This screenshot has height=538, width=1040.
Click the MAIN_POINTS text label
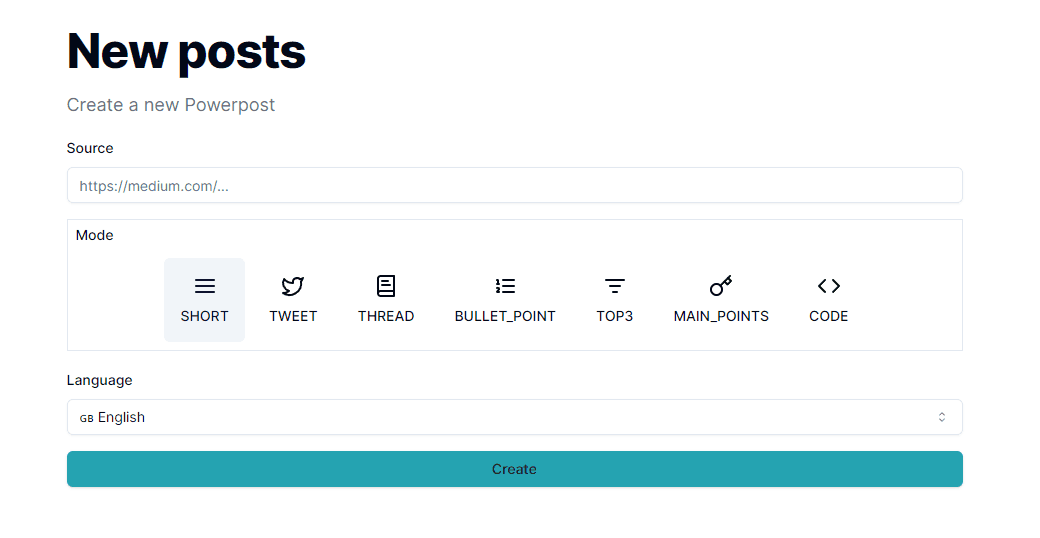[721, 316]
